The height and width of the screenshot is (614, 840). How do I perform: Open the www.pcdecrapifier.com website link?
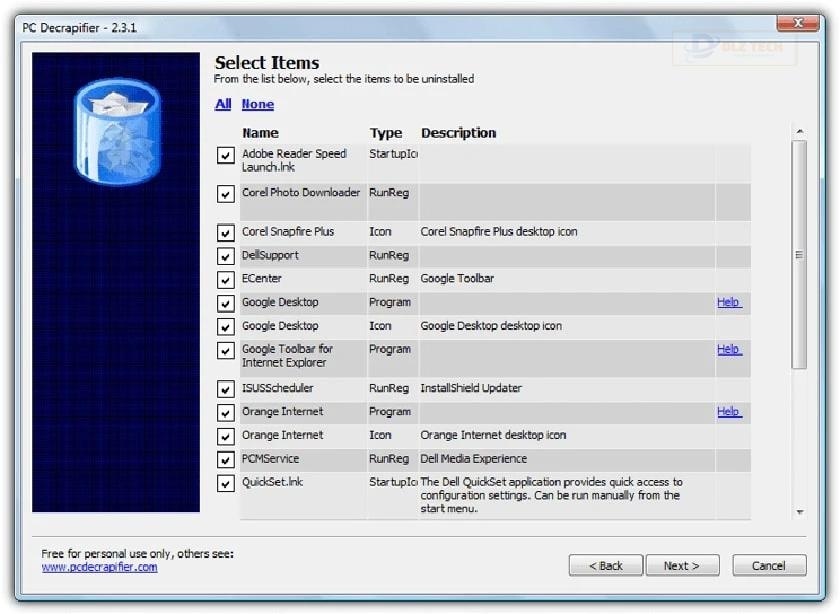(x=99, y=567)
